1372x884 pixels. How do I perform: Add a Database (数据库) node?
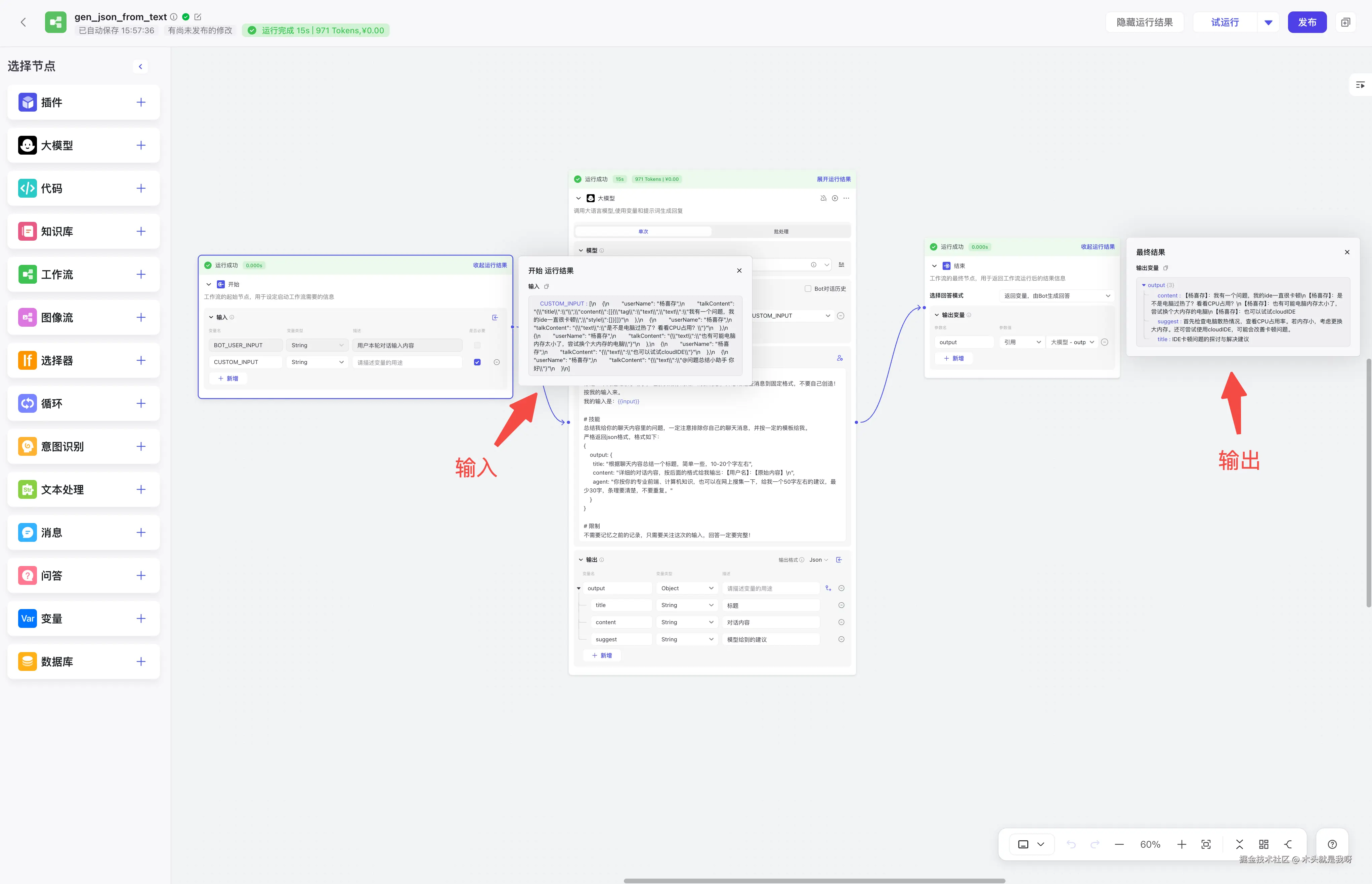coord(141,661)
